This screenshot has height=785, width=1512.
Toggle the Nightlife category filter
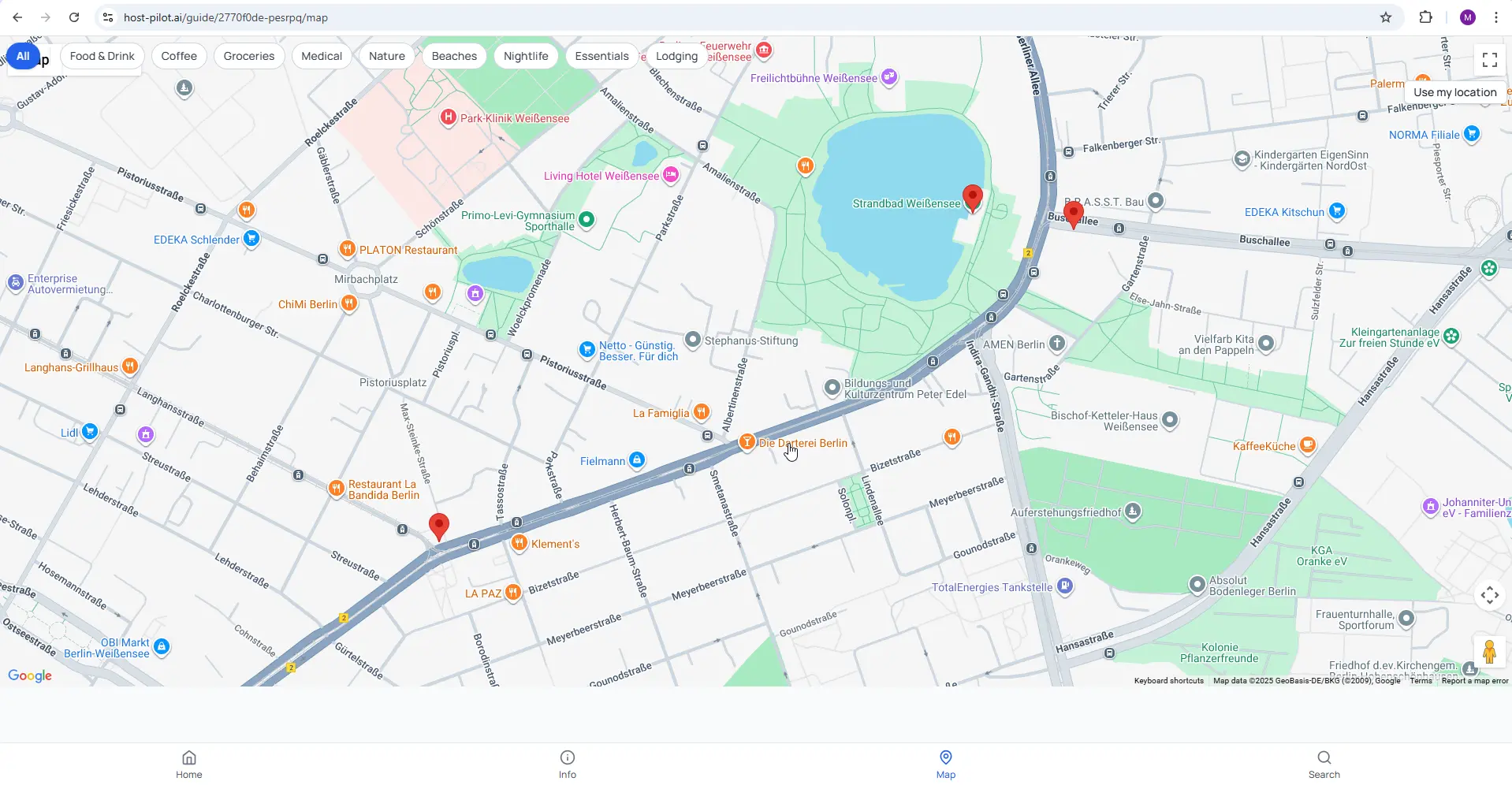(x=526, y=56)
